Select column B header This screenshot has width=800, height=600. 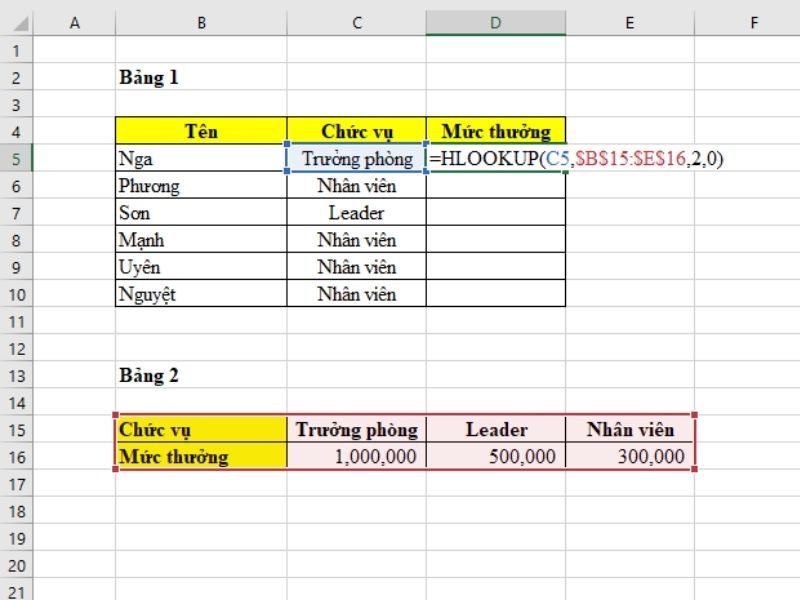[x=201, y=22]
